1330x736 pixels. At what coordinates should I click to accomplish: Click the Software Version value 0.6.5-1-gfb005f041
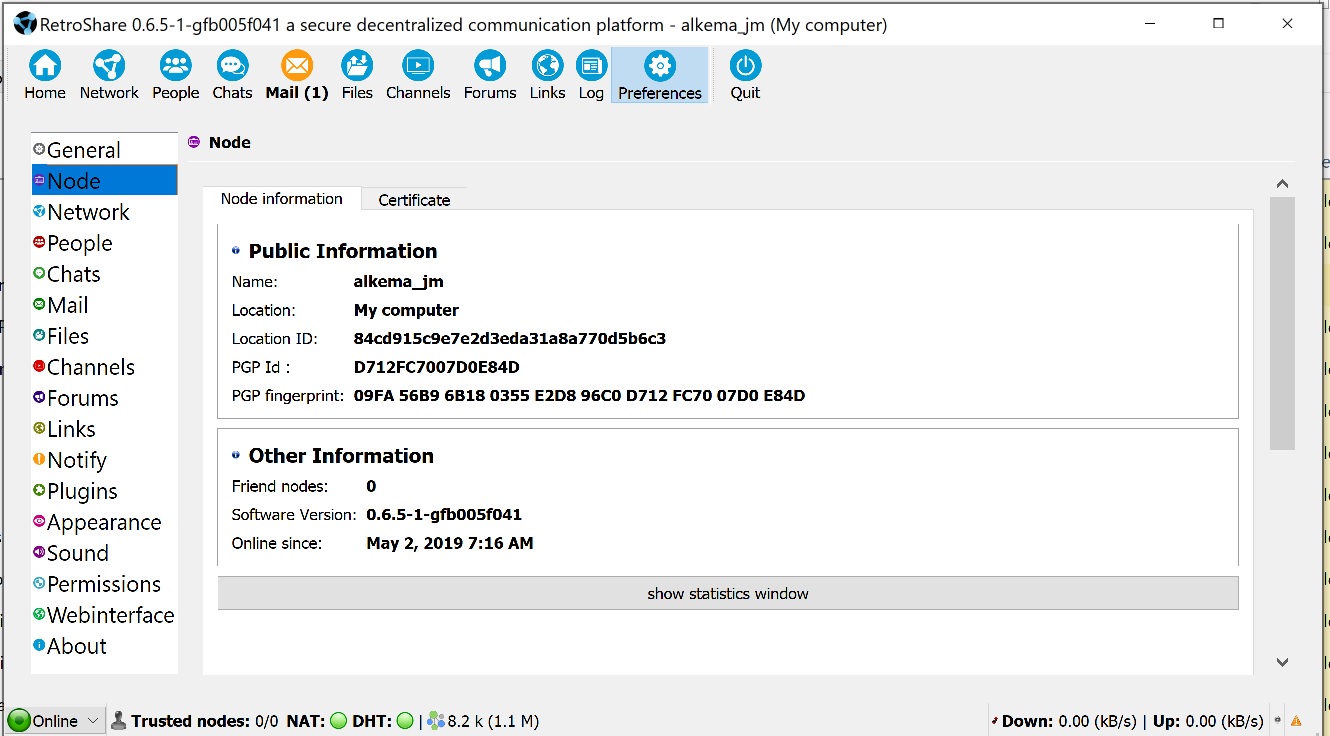pyautogui.click(x=444, y=515)
